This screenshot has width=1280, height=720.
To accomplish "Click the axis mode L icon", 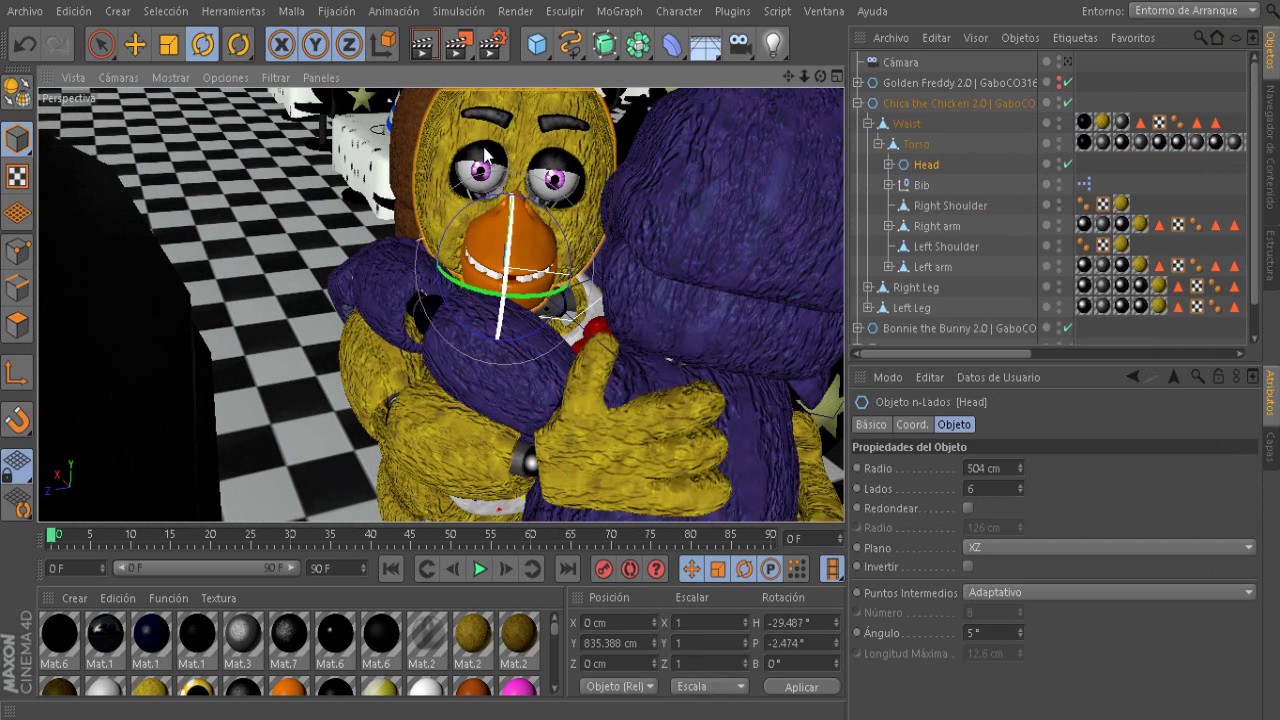I will click(17, 373).
